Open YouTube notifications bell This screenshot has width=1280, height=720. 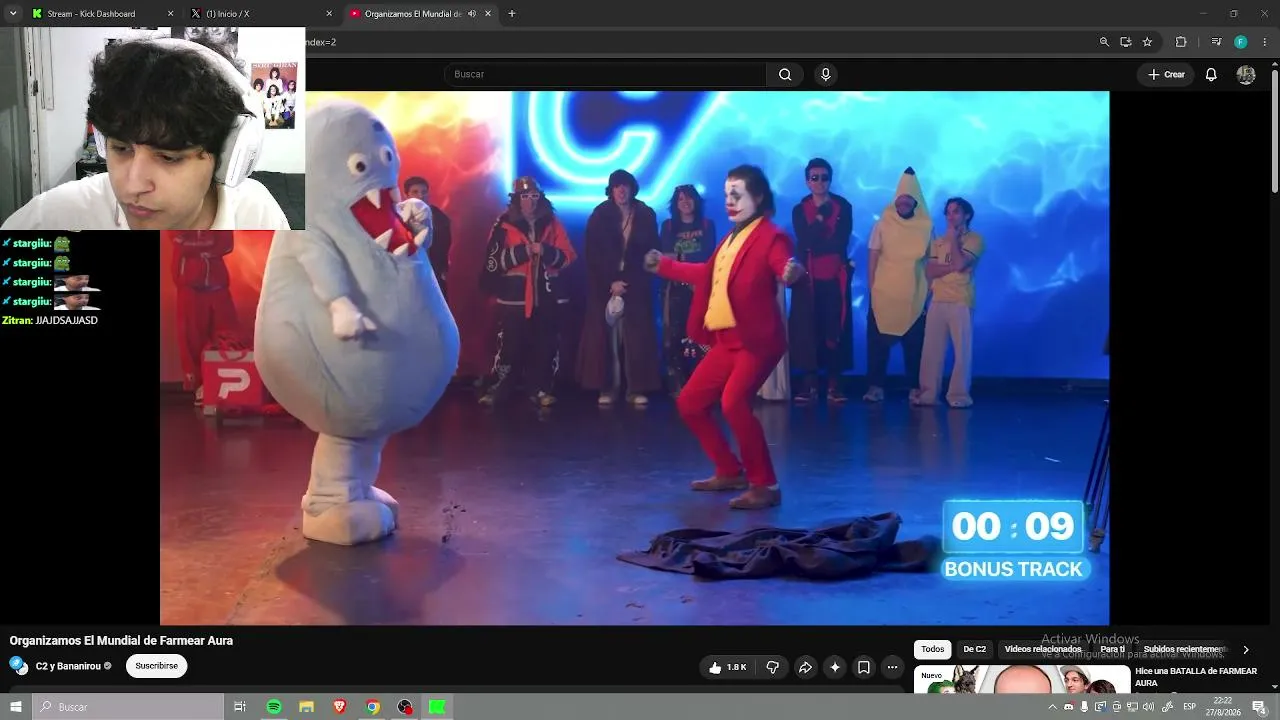(x=1211, y=74)
